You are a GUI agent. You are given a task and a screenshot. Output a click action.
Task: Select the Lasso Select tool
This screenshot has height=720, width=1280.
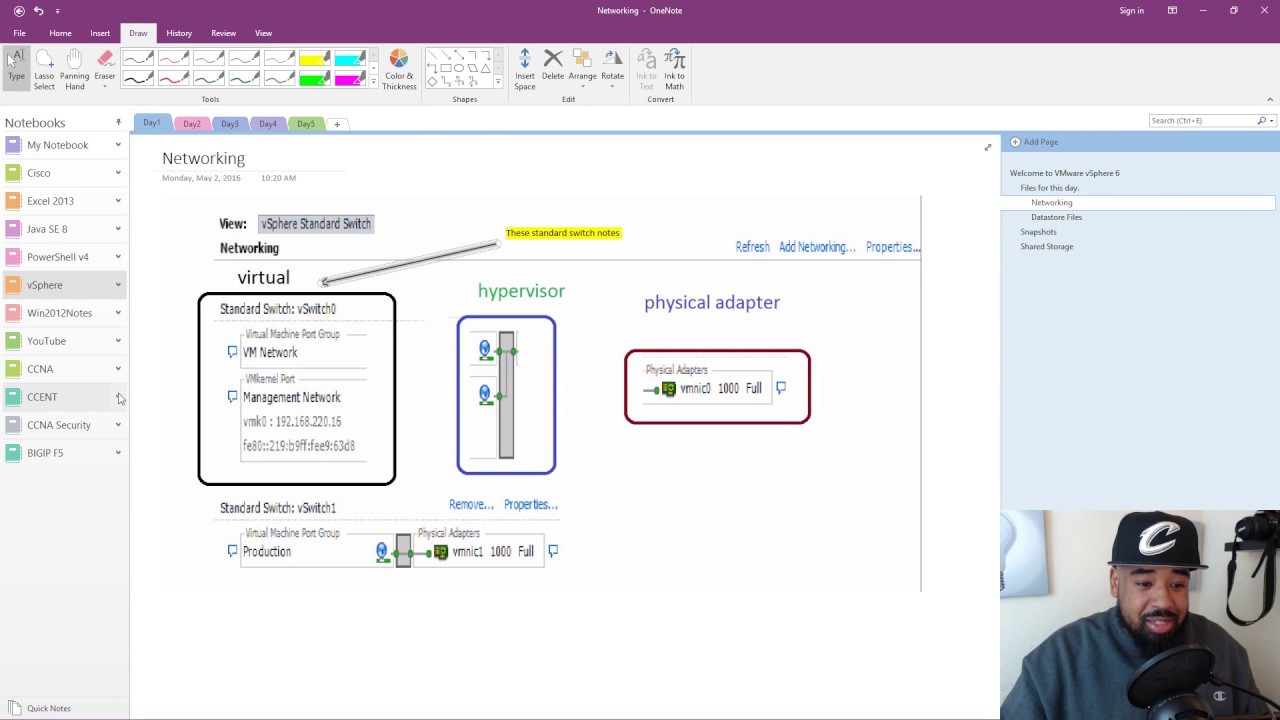click(44, 70)
